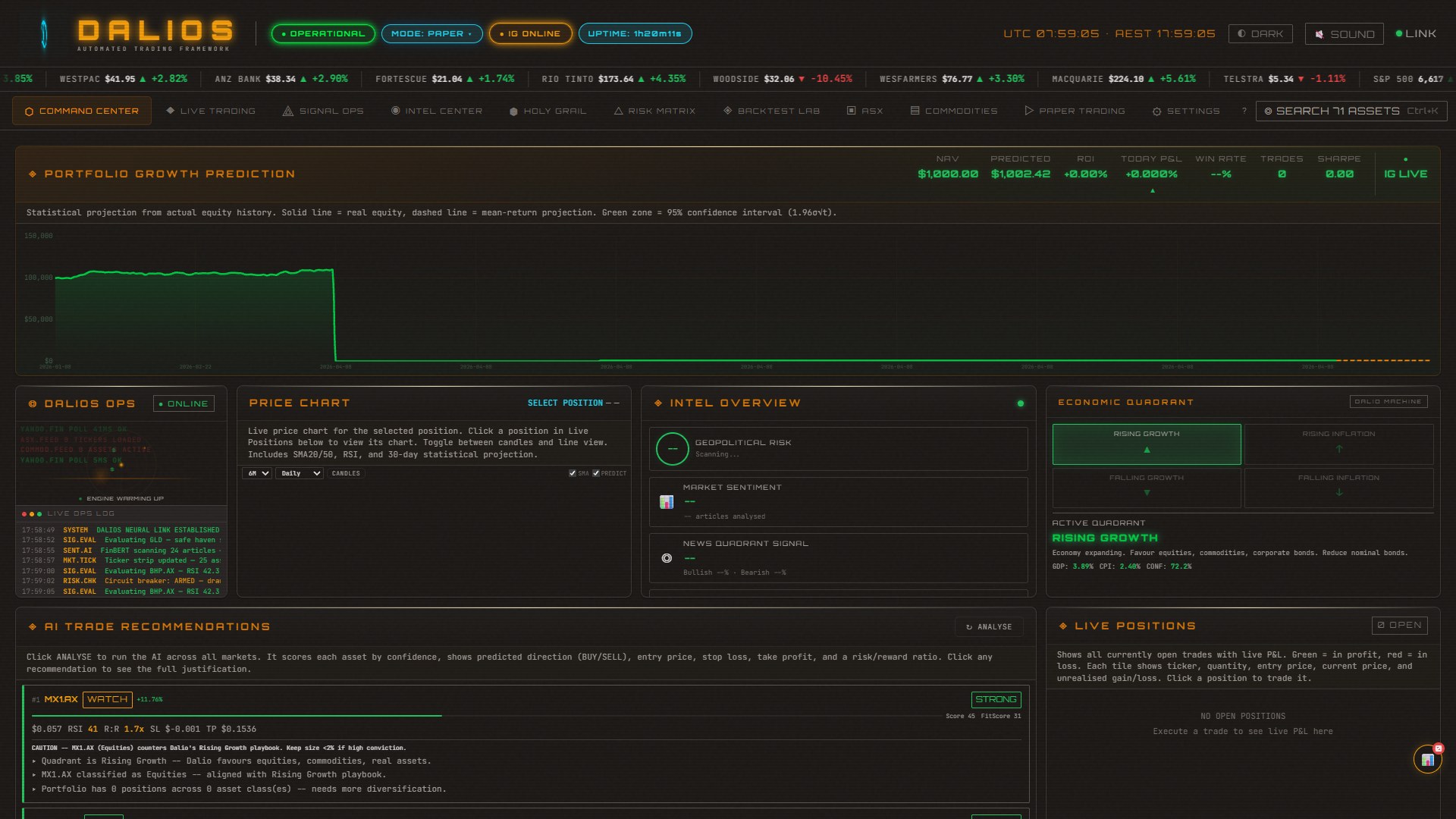The width and height of the screenshot is (1456, 819).
Task: Open Risk Matrix using its warning icon
Action: click(x=619, y=111)
